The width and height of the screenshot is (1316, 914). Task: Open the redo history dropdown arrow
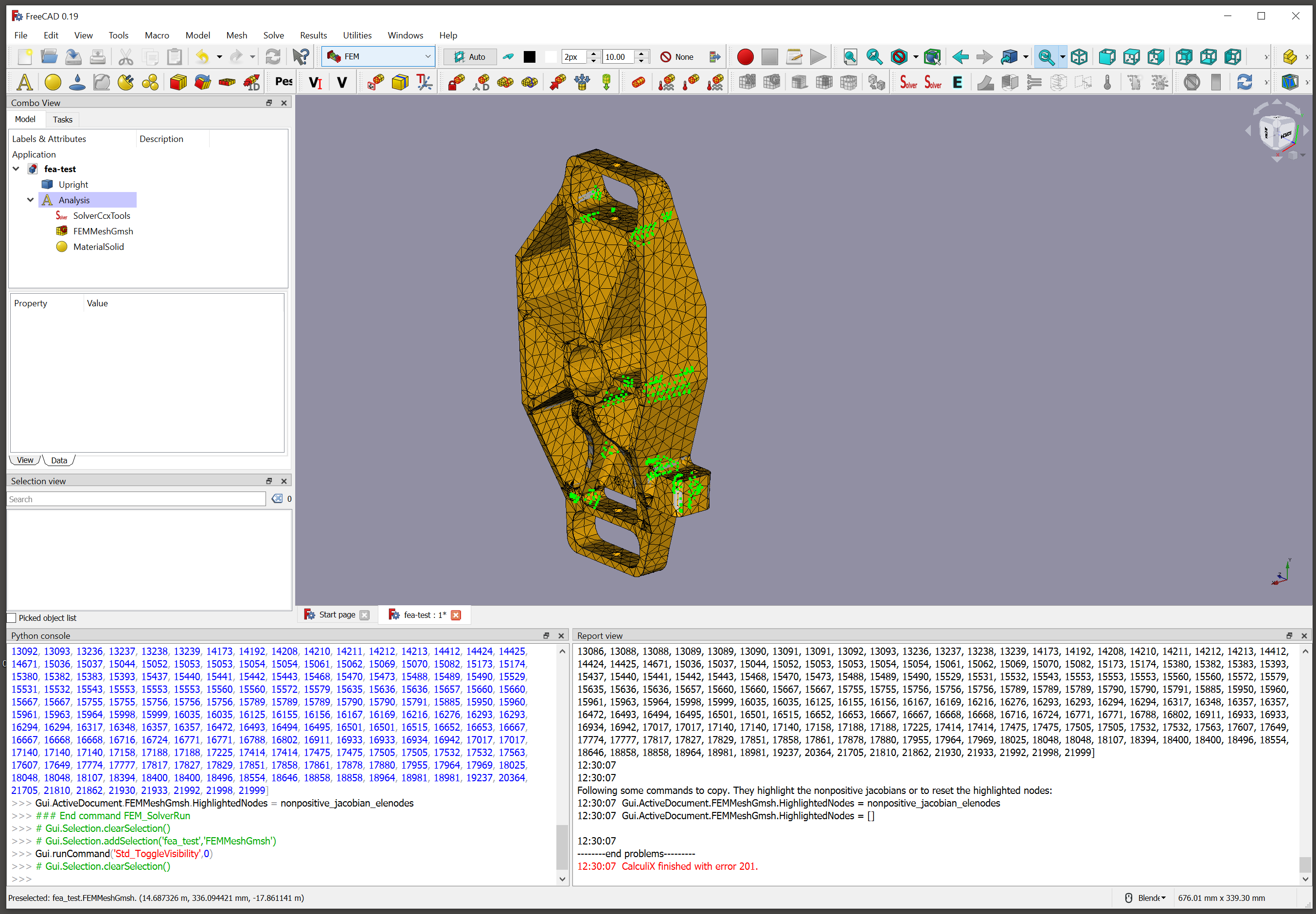pyautogui.click(x=253, y=57)
